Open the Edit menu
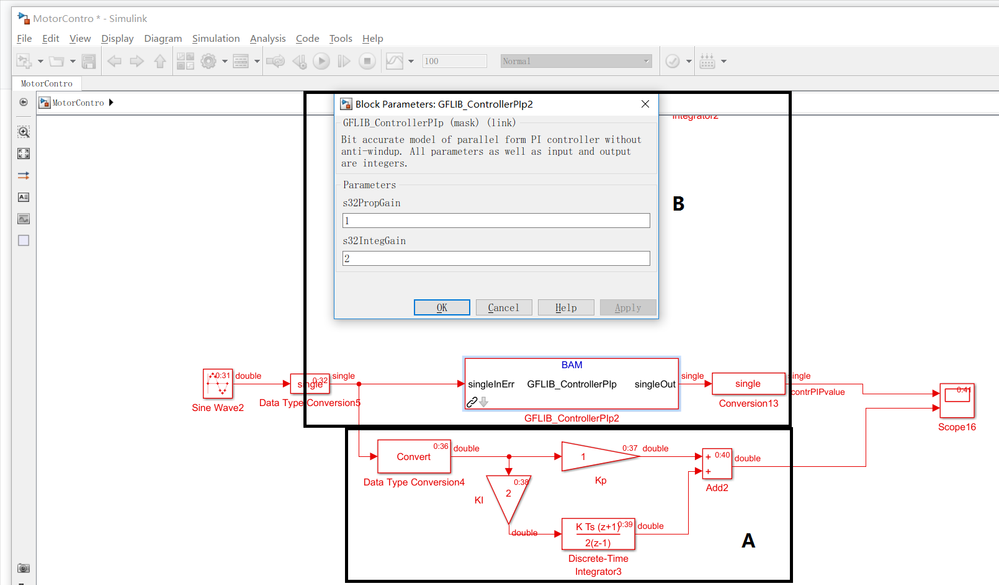The width and height of the screenshot is (999, 585). tap(50, 38)
